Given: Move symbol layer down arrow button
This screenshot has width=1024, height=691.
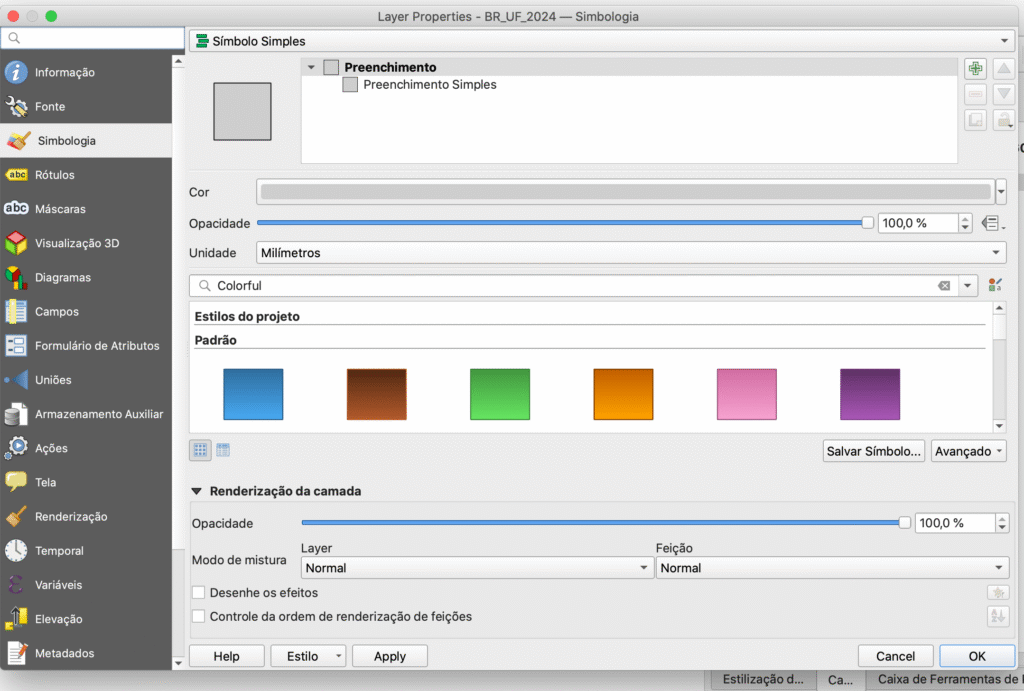Looking at the screenshot, I should coord(1004,94).
